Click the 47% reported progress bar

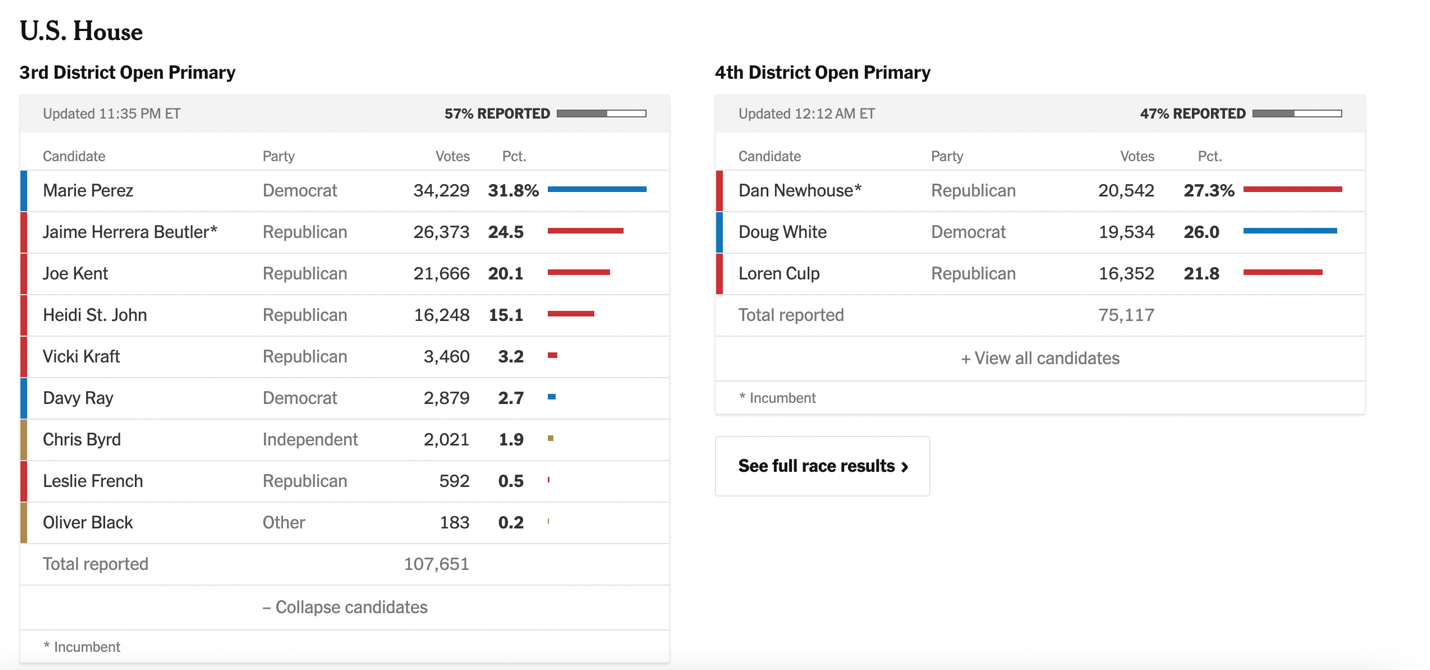click(1297, 114)
